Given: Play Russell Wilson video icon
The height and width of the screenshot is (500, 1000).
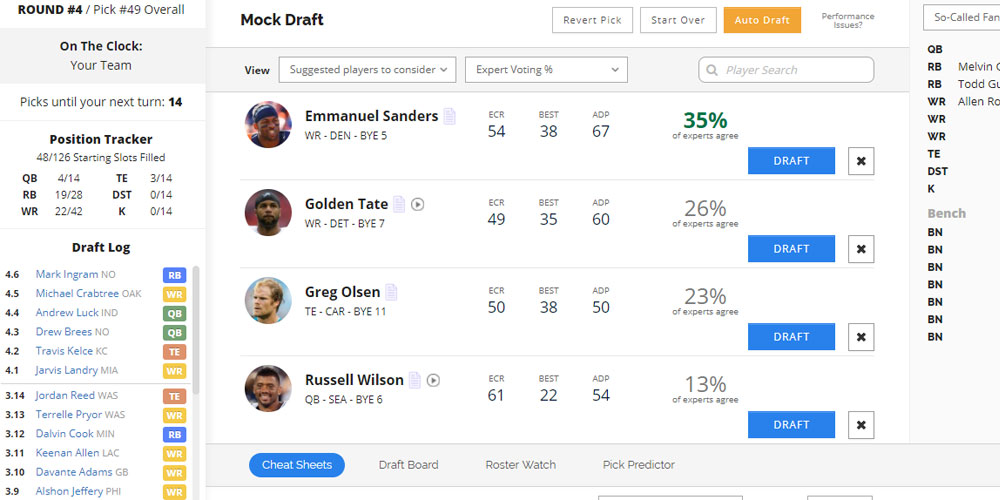Looking at the screenshot, I should pos(433,380).
